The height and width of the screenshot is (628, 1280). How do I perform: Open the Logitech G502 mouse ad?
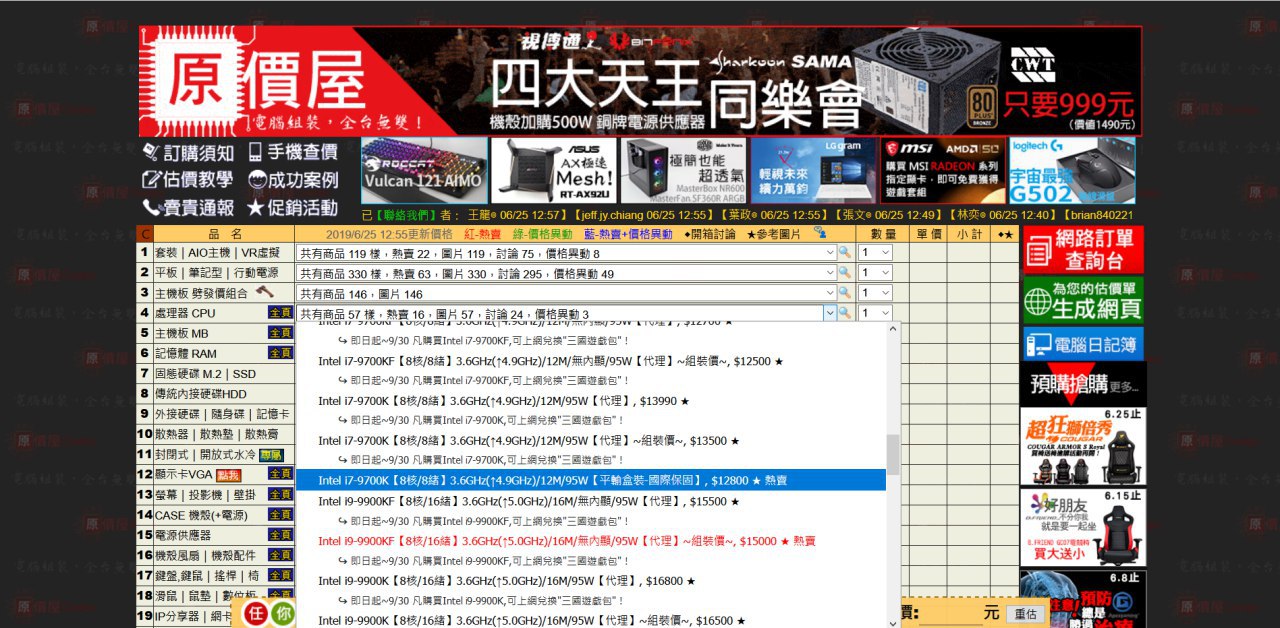[x=1072, y=170]
